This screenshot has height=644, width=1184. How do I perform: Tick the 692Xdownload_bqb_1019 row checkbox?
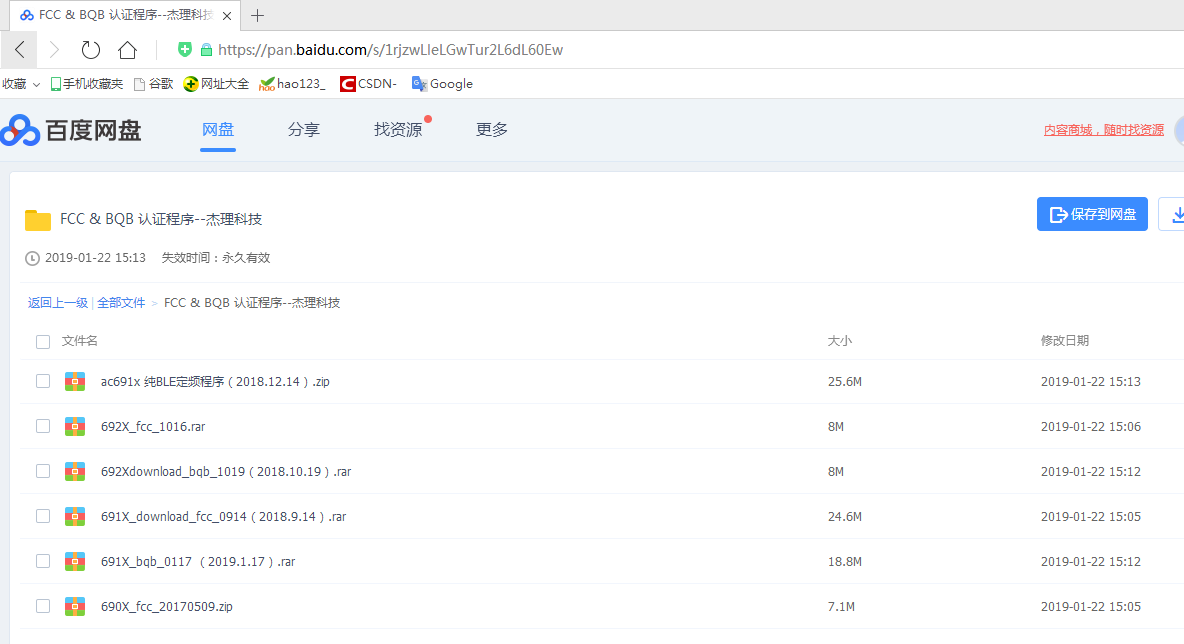click(43, 471)
